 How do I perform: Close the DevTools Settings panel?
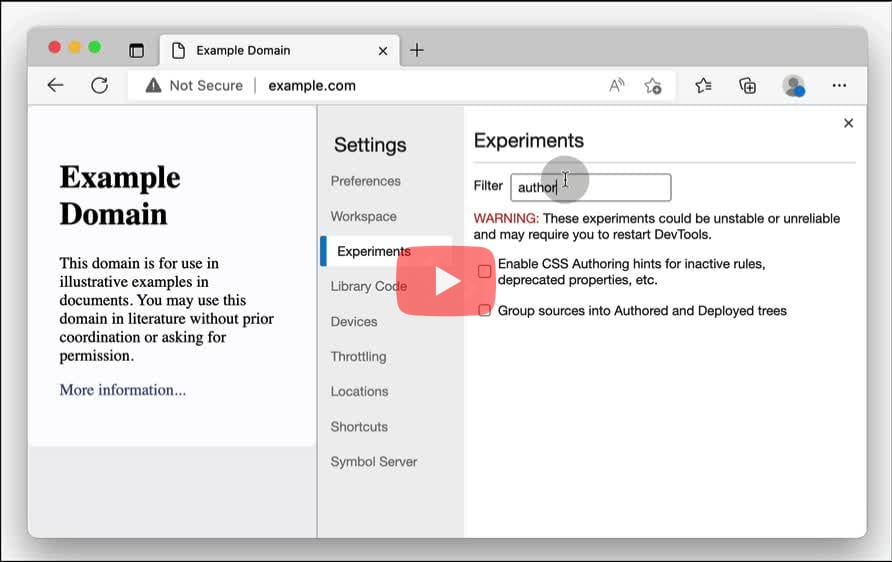[x=848, y=123]
